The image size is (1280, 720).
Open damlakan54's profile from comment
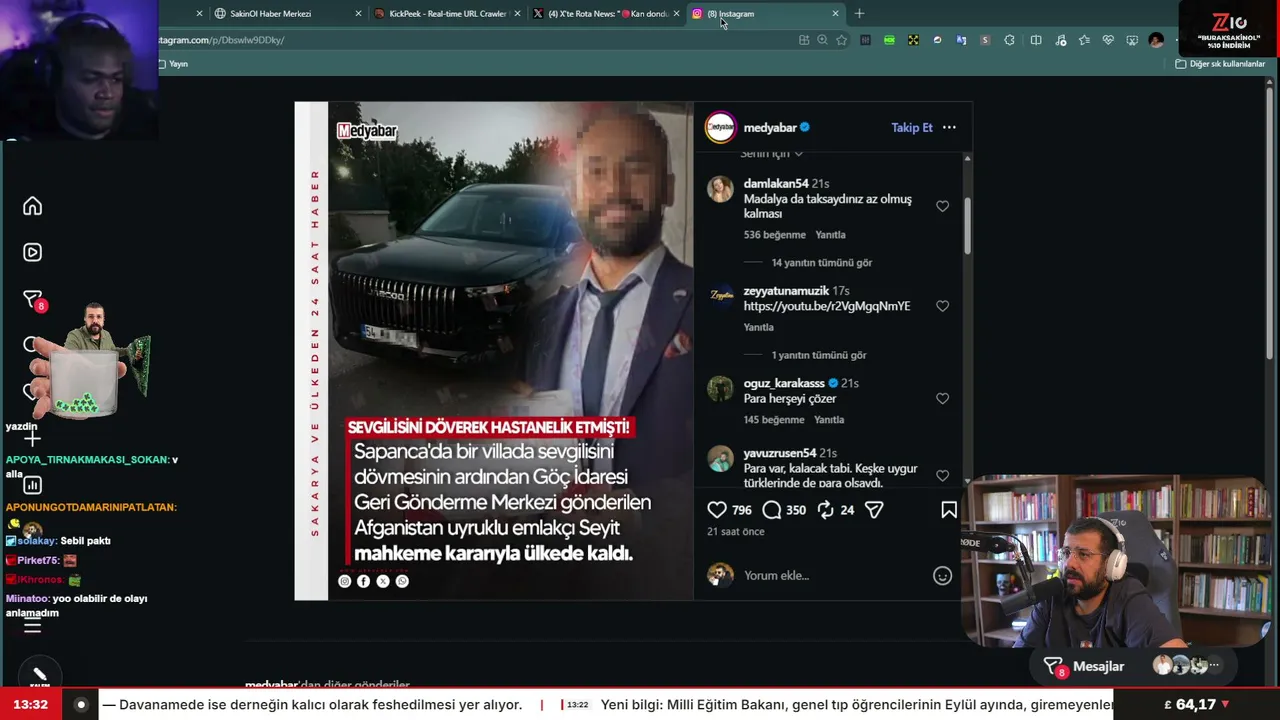(776, 184)
